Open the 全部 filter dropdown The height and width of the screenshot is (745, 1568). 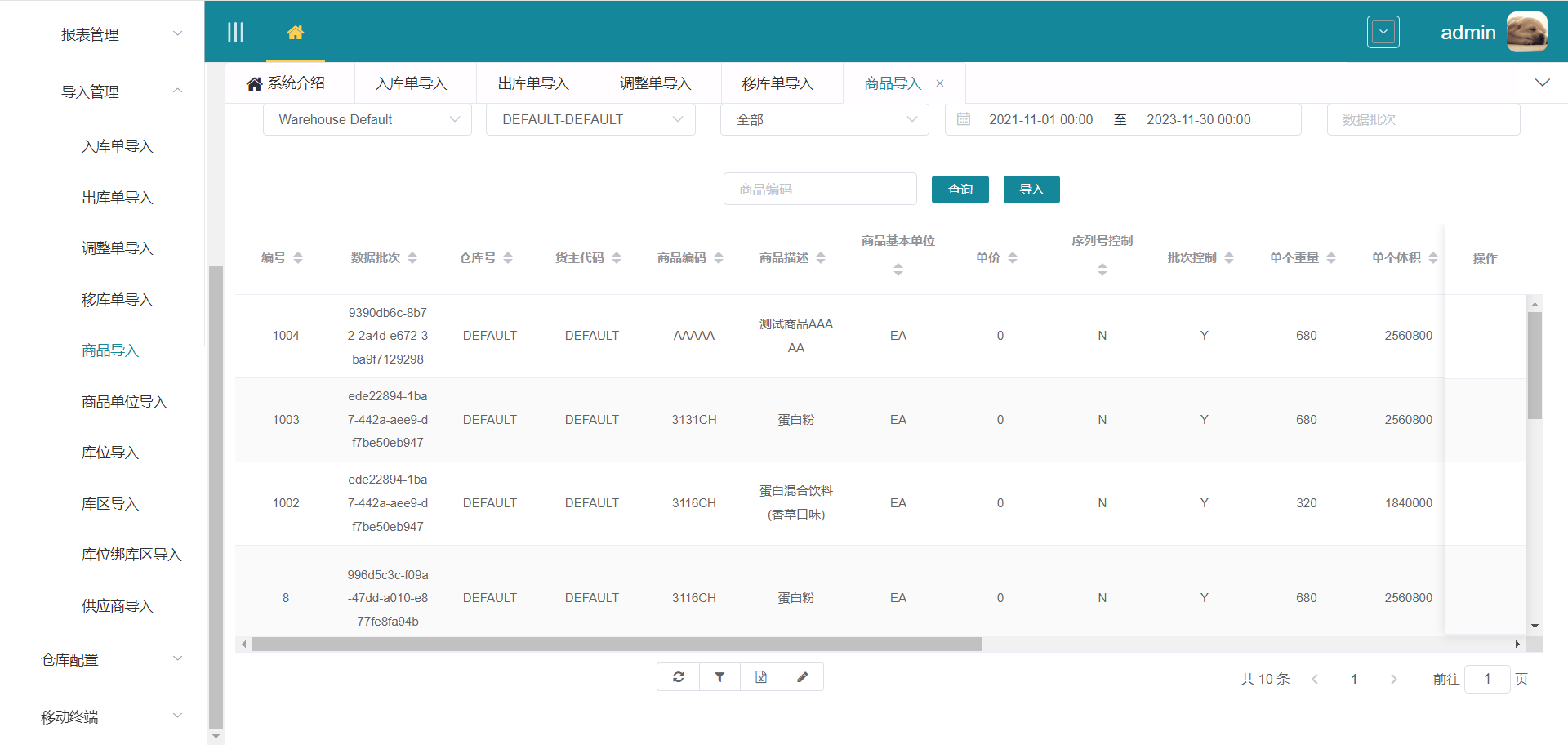(x=824, y=119)
